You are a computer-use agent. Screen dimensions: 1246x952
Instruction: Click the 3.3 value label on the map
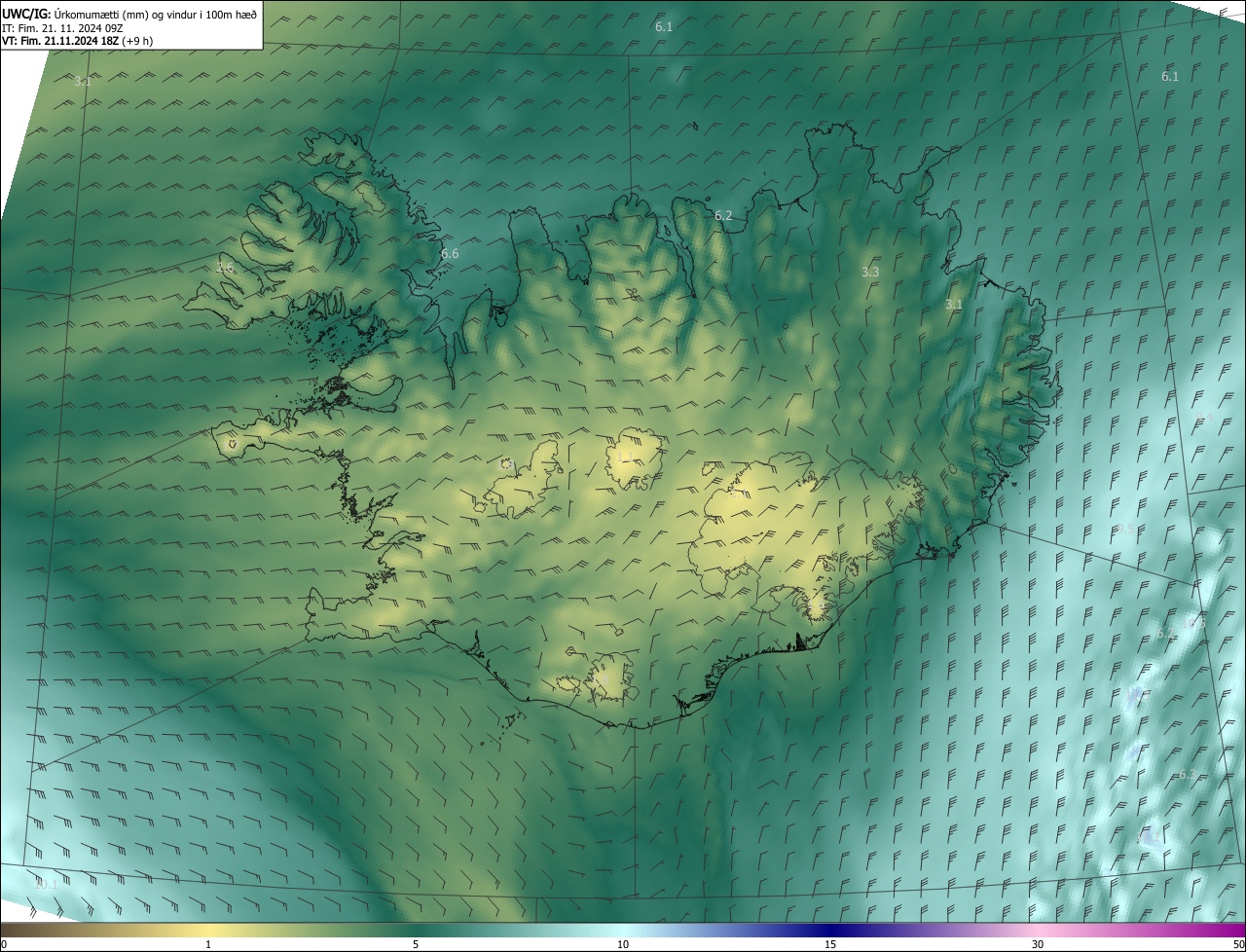point(870,273)
